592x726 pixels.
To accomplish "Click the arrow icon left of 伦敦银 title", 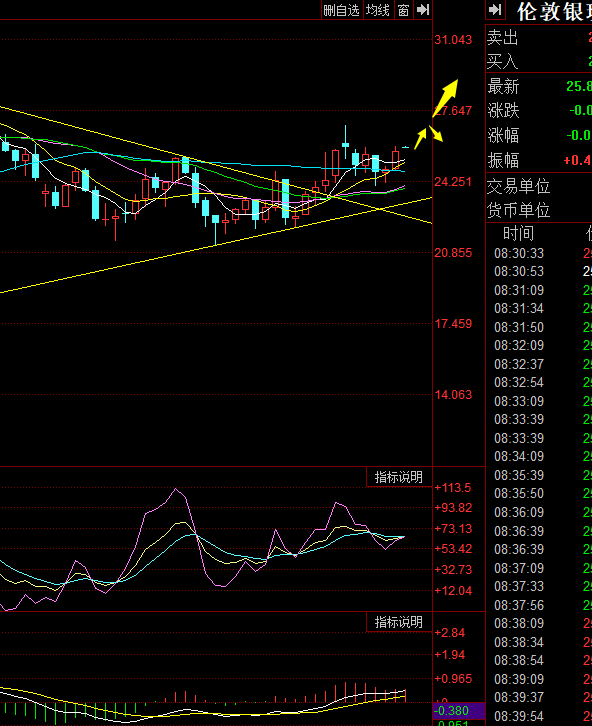I will (x=495, y=10).
